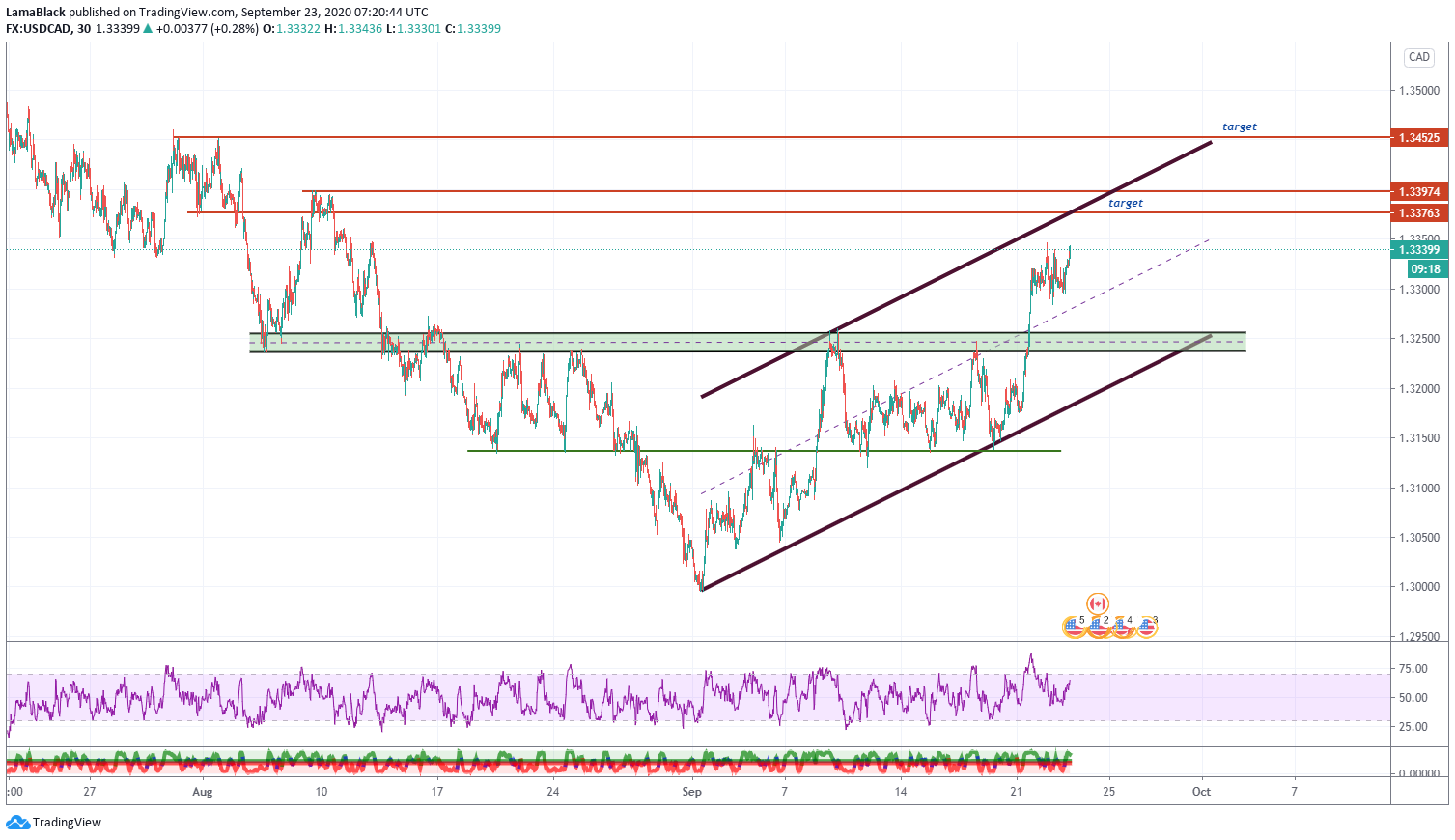The height and width of the screenshot is (840, 1455).
Task: Click the FX:USDCAD symbol text
Action: [39, 29]
